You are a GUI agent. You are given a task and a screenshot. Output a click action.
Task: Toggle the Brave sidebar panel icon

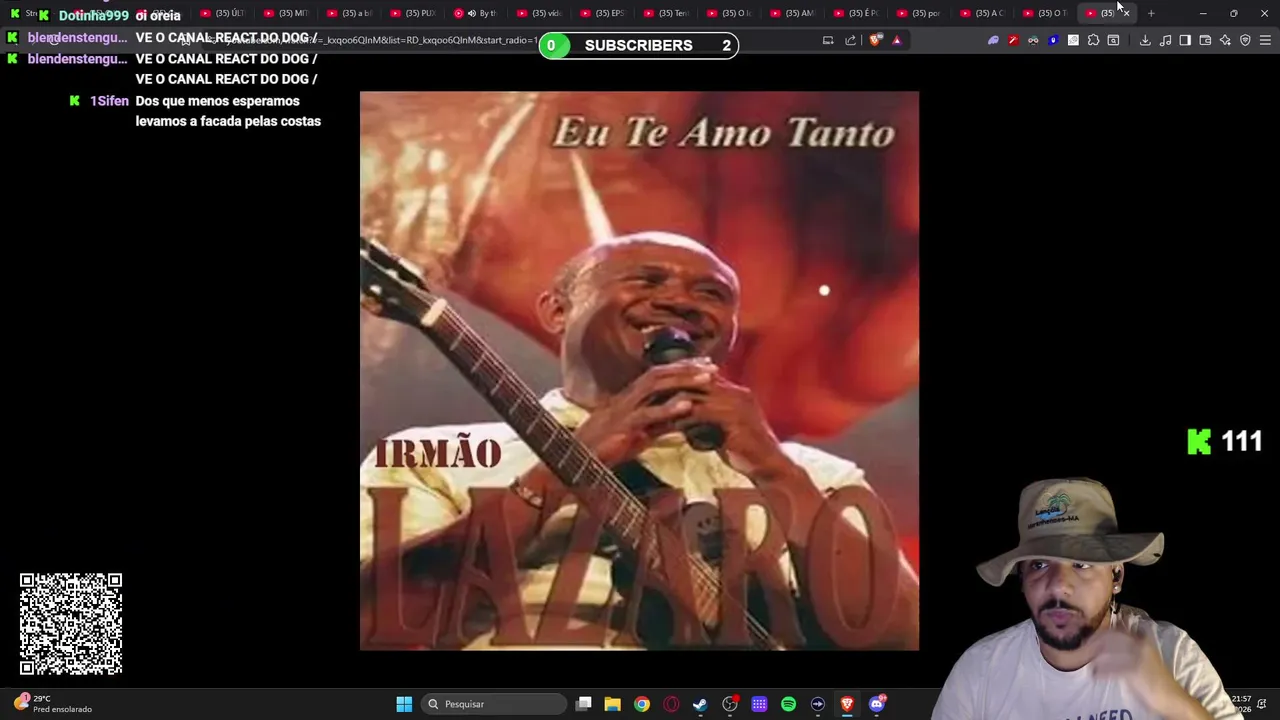1185,40
